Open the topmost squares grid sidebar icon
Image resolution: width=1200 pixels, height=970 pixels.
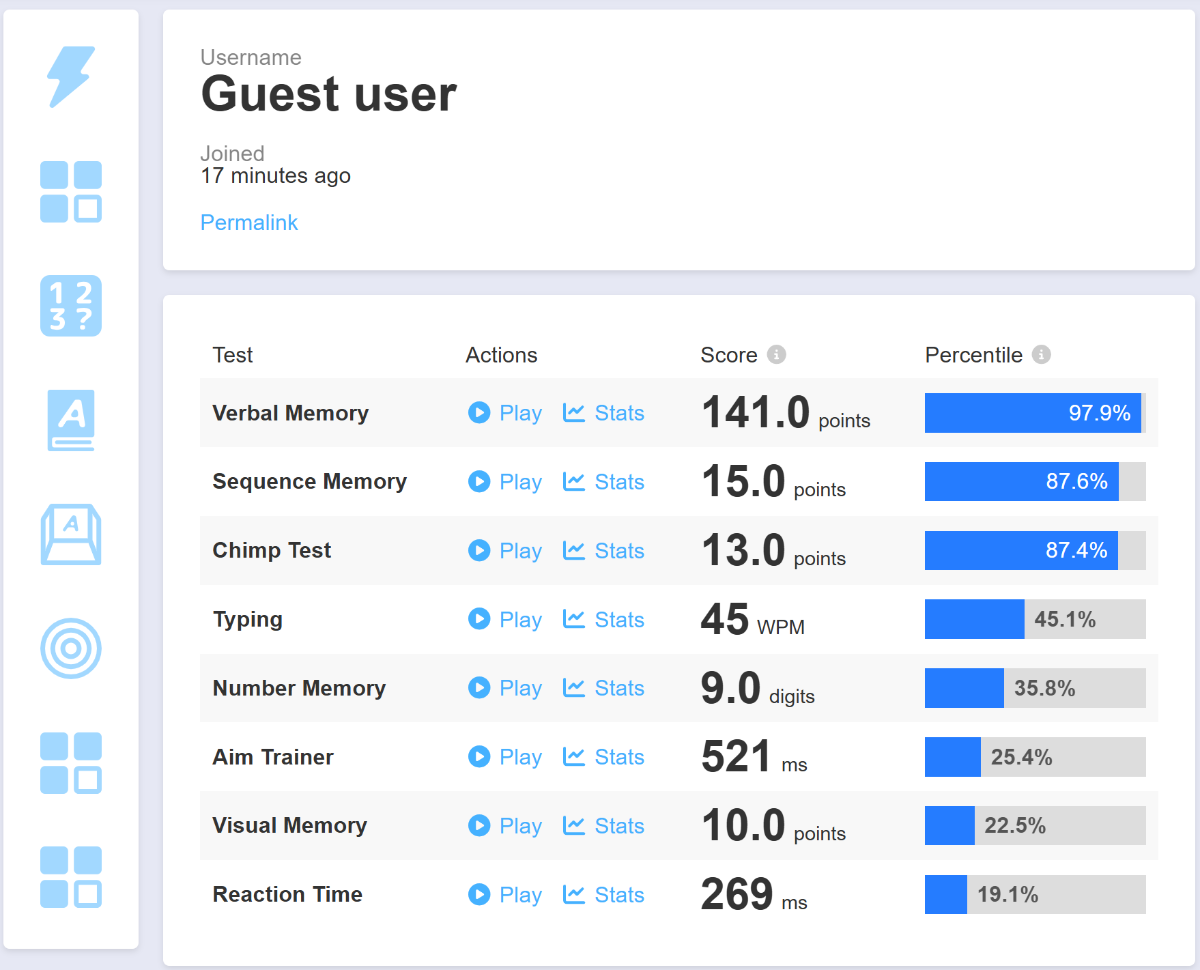click(71, 191)
